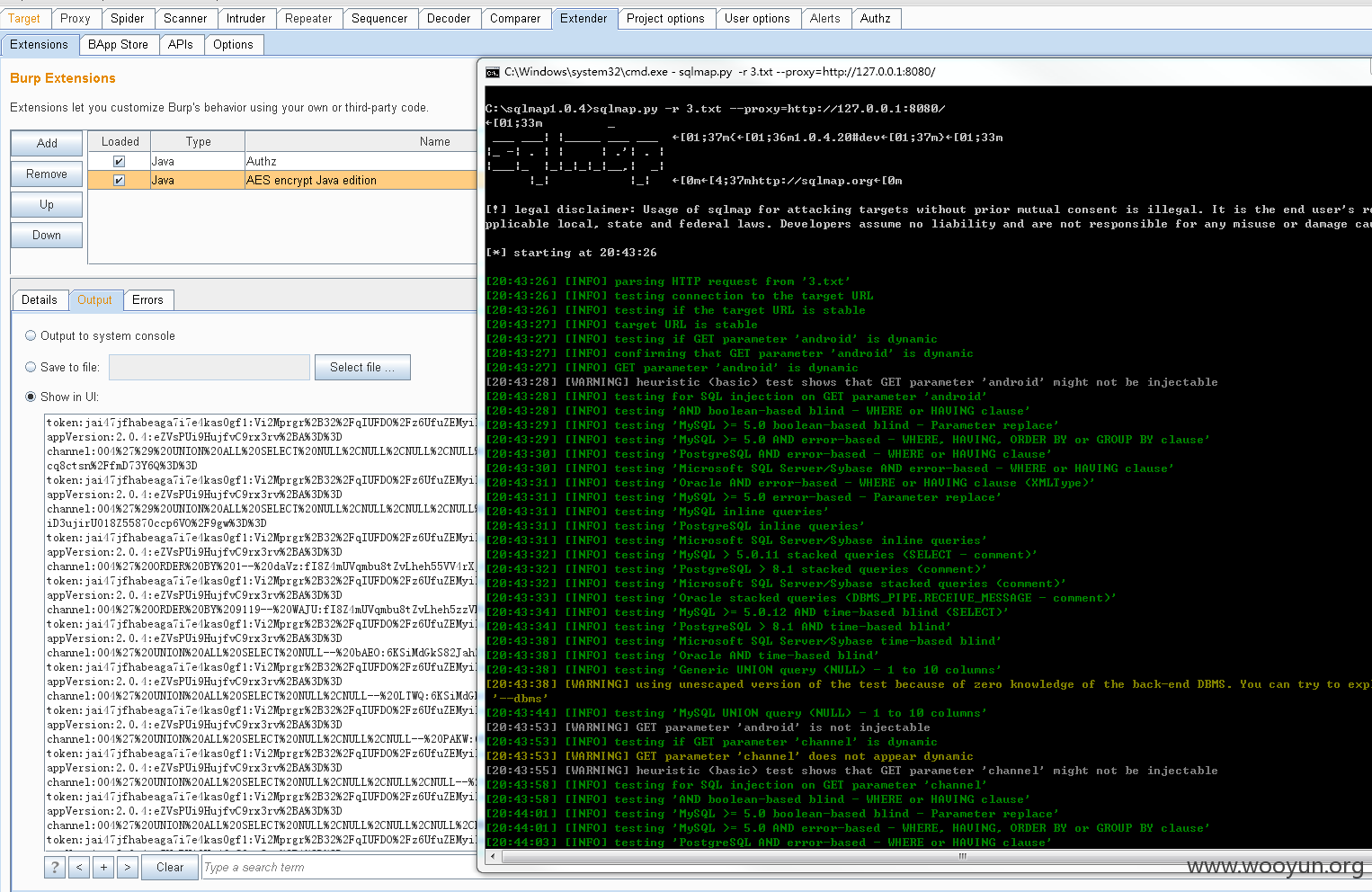Go to previous search match arrow

79,867
